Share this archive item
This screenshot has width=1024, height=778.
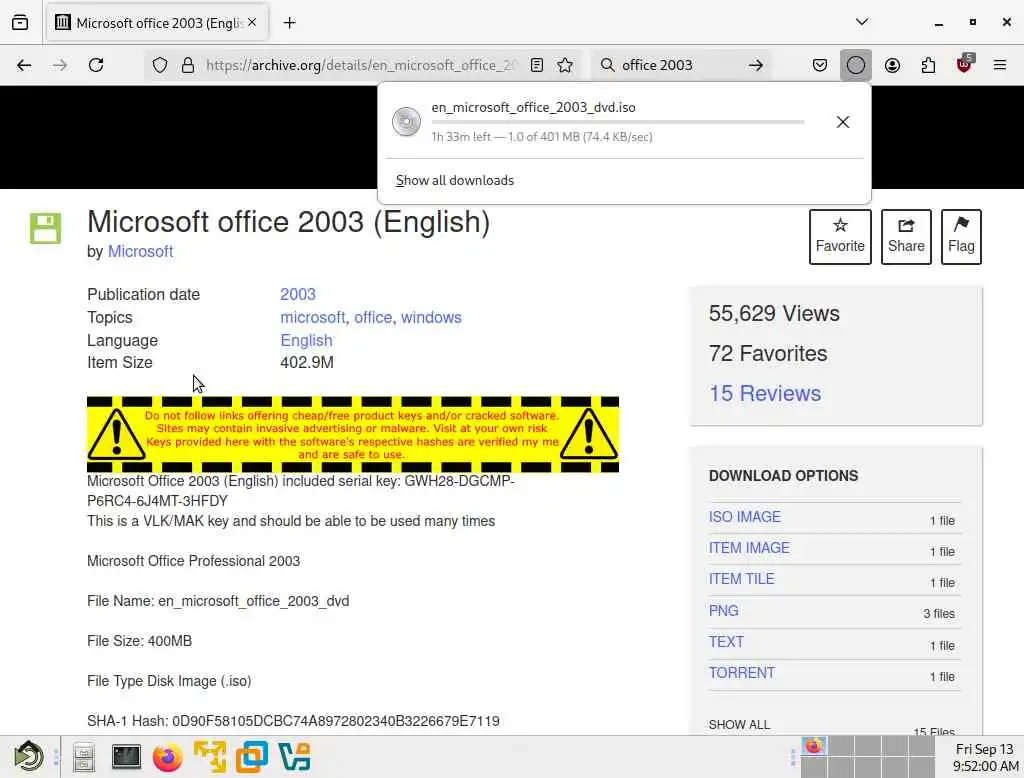906,236
